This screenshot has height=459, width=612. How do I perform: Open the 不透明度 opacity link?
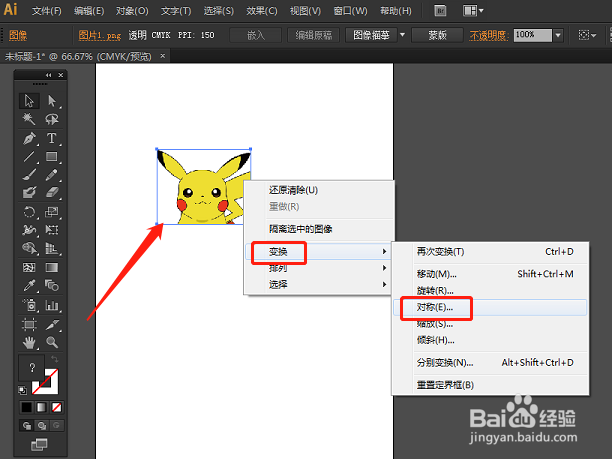click(489, 36)
